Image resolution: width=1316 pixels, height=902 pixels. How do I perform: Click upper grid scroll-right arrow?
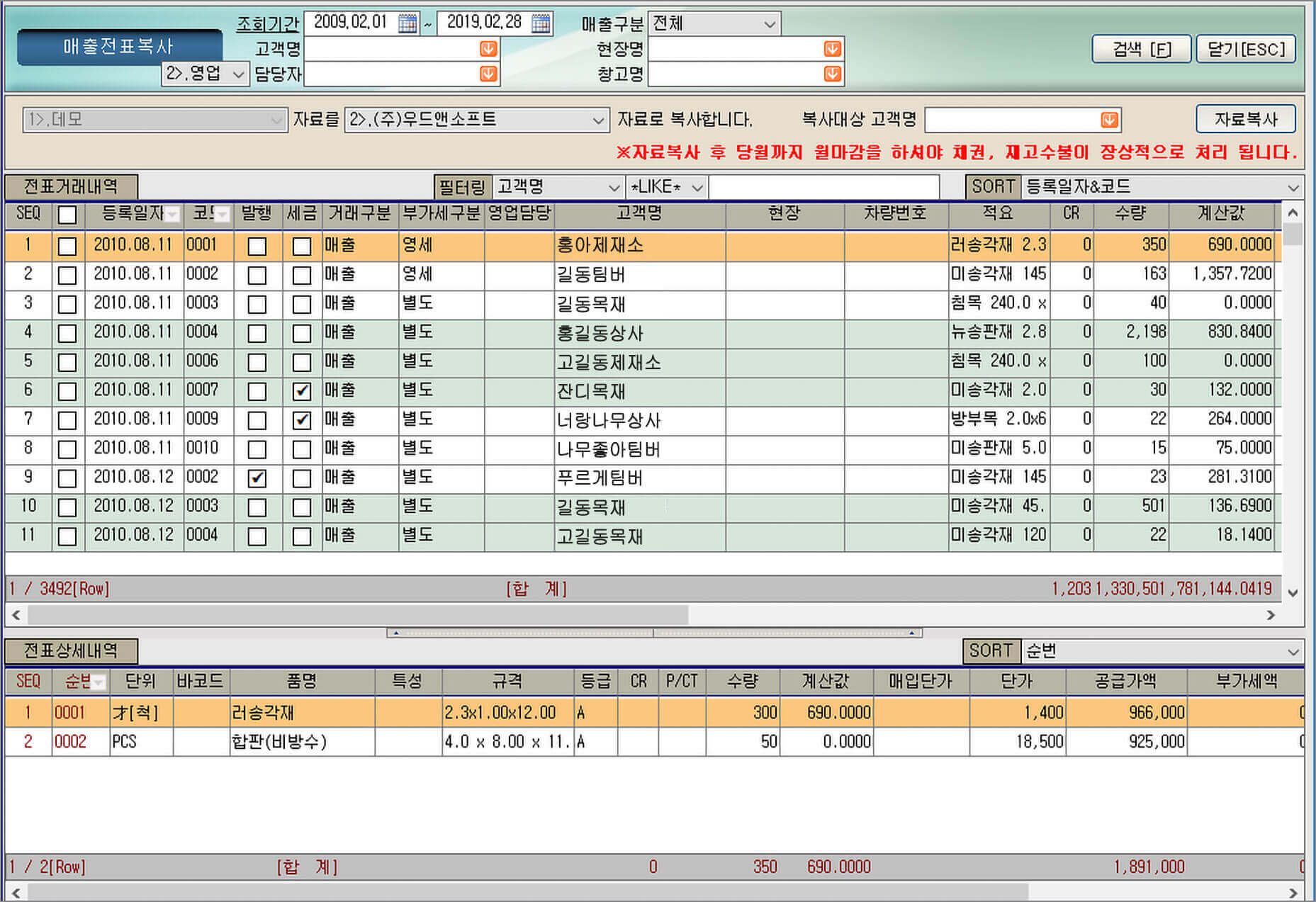tap(1271, 615)
